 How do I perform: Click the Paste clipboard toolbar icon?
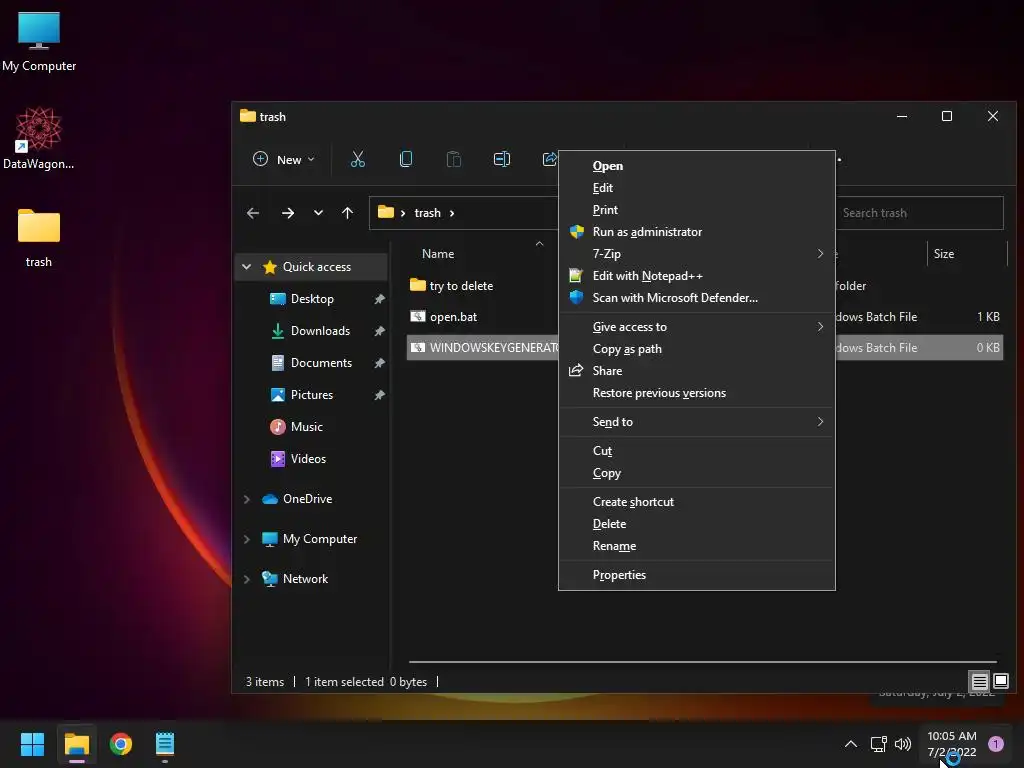point(453,159)
